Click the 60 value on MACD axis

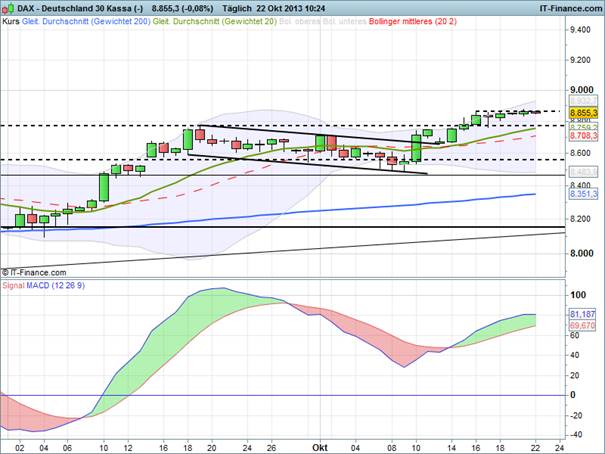(575, 336)
